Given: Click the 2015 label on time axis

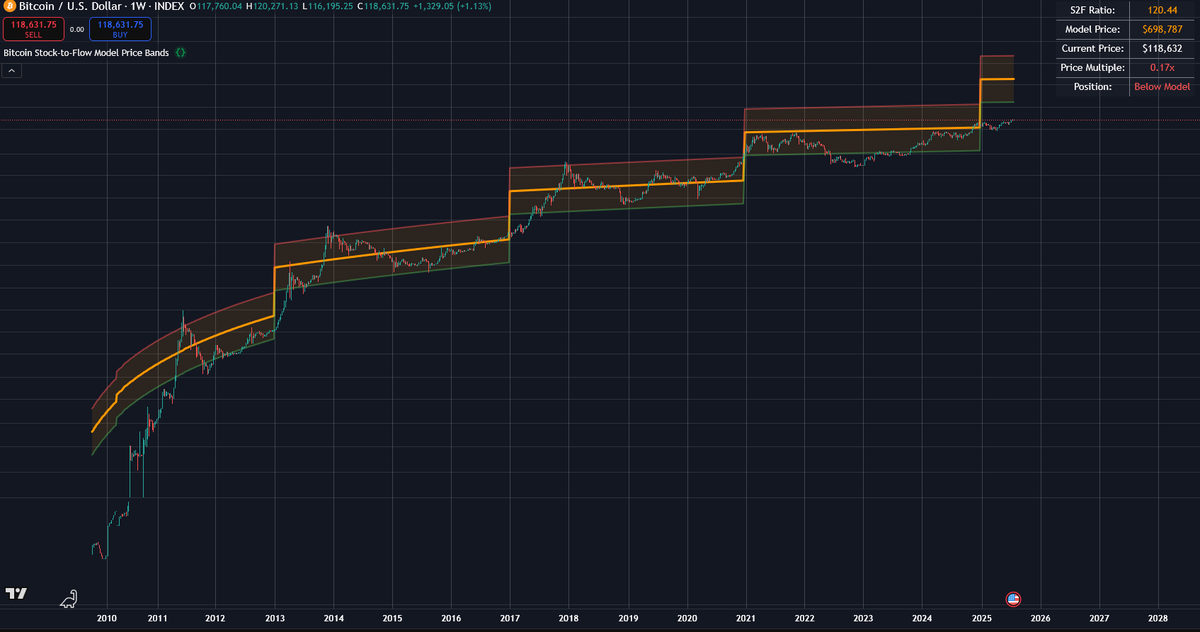Looking at the screenshot, I should pos(392,619).
